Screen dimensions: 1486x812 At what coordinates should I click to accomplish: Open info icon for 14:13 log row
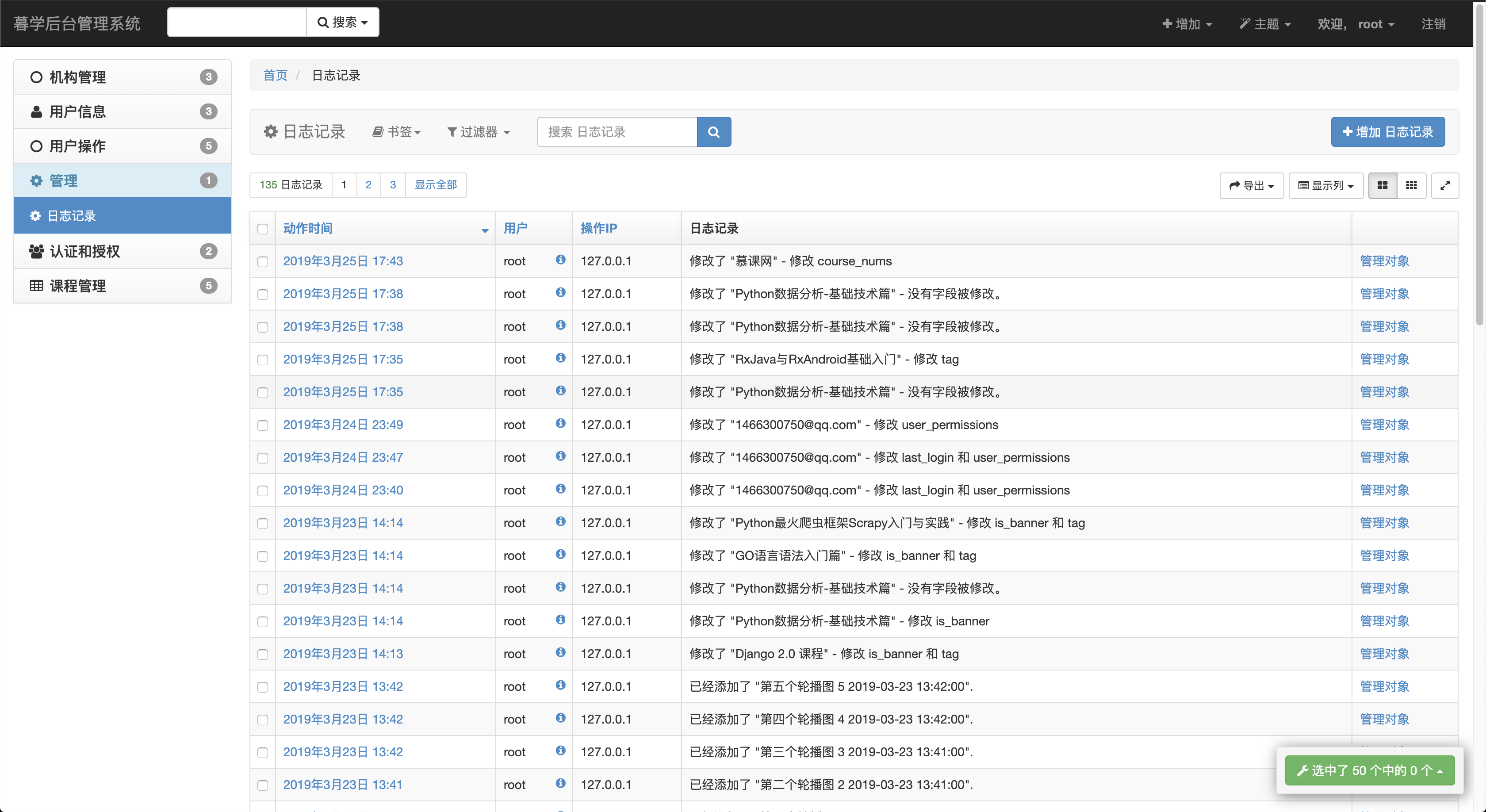click(560, 652)
